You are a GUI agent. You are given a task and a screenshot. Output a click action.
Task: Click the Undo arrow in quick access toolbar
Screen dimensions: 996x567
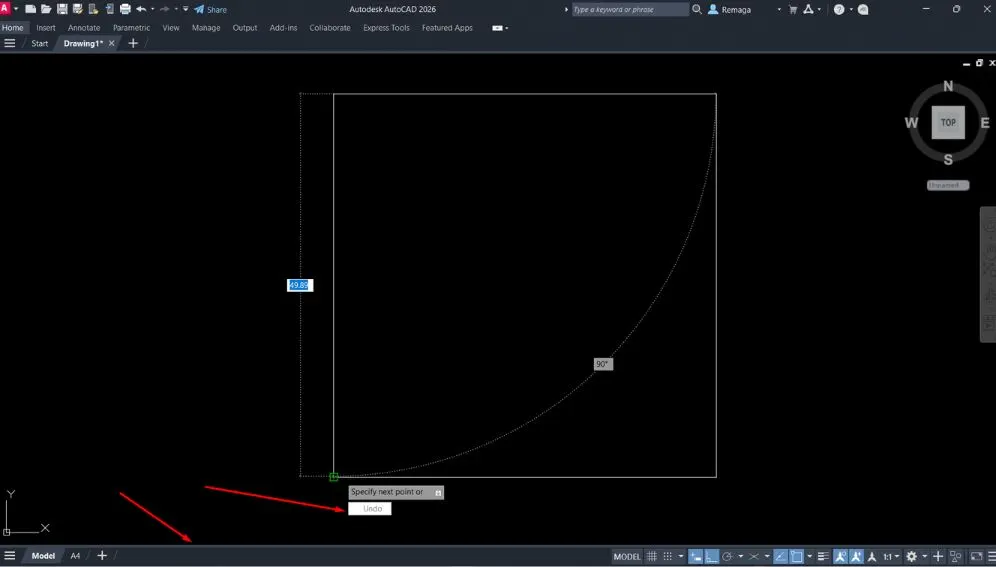click(x=141, y=9)
